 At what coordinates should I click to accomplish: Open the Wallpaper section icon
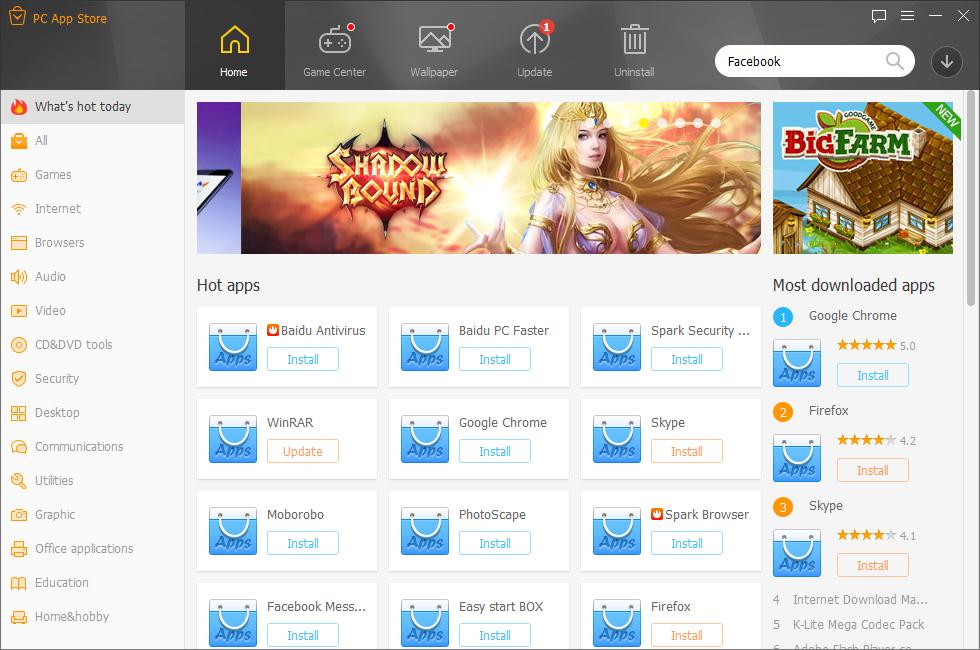tap(434, 42)
